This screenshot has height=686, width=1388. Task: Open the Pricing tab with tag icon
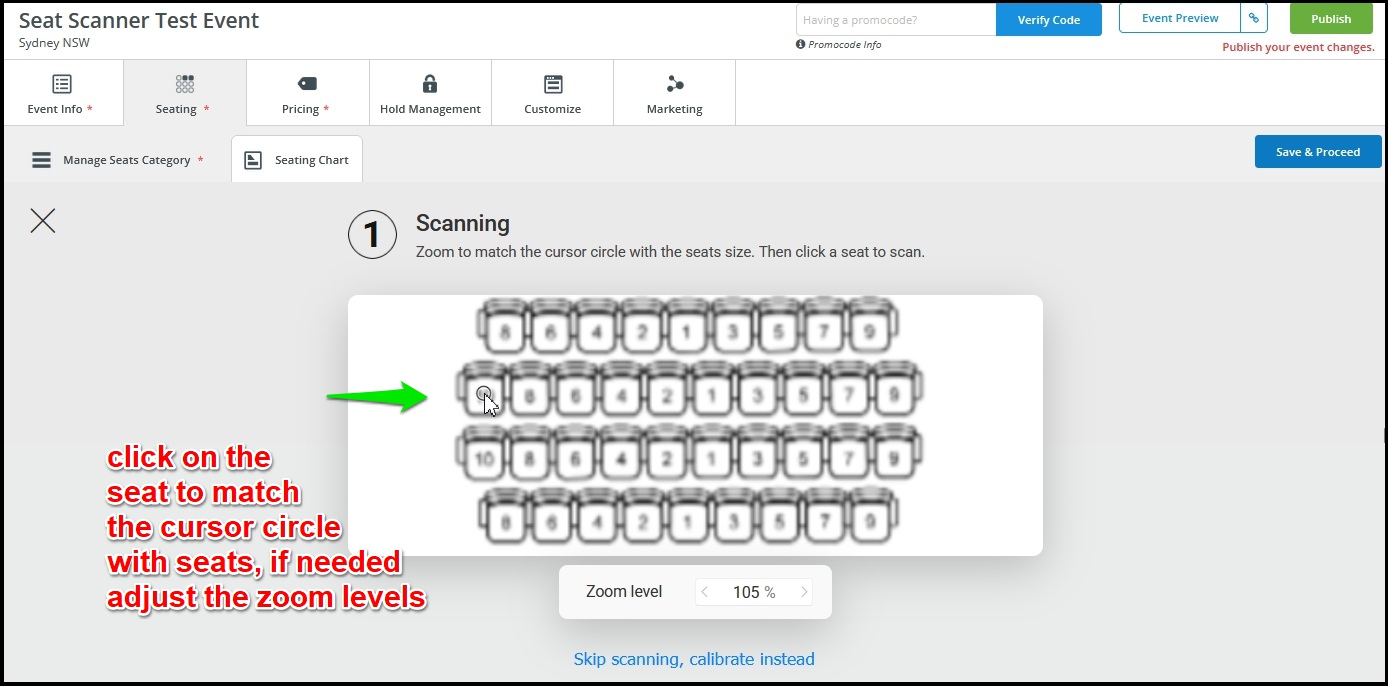[x=307, y=94]
